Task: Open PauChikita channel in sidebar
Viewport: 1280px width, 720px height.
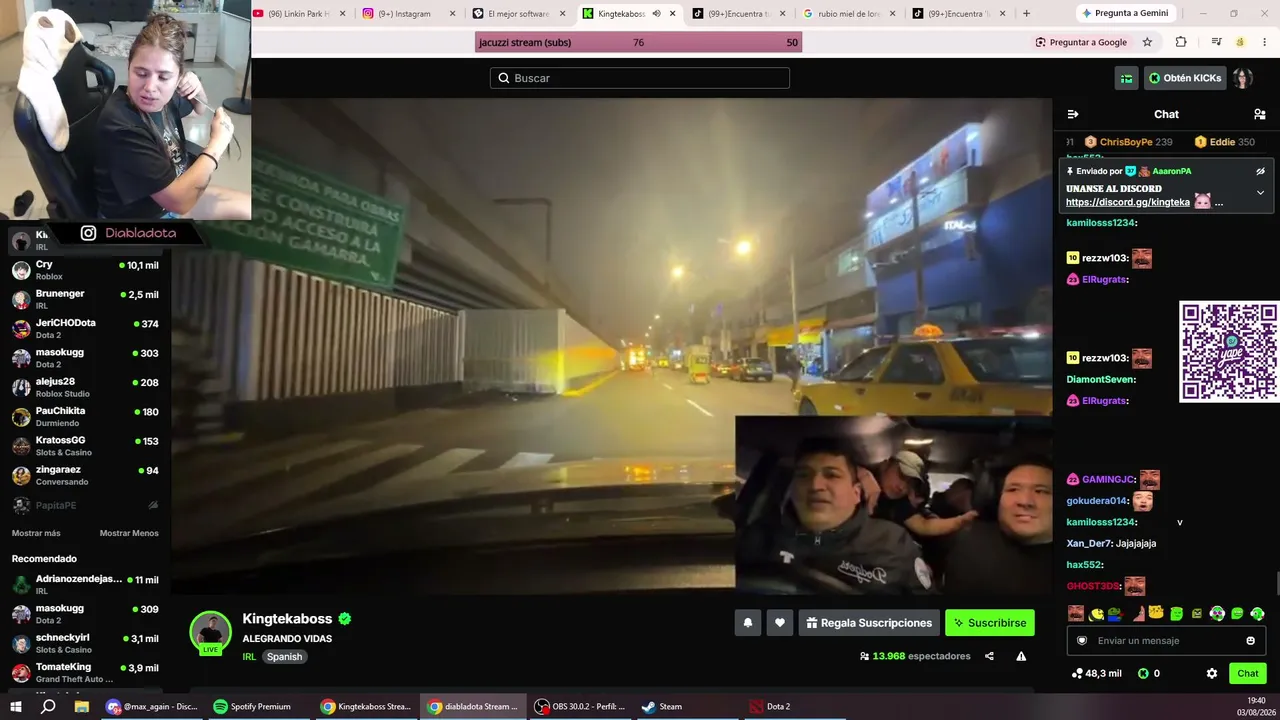Action: [85, 417]
